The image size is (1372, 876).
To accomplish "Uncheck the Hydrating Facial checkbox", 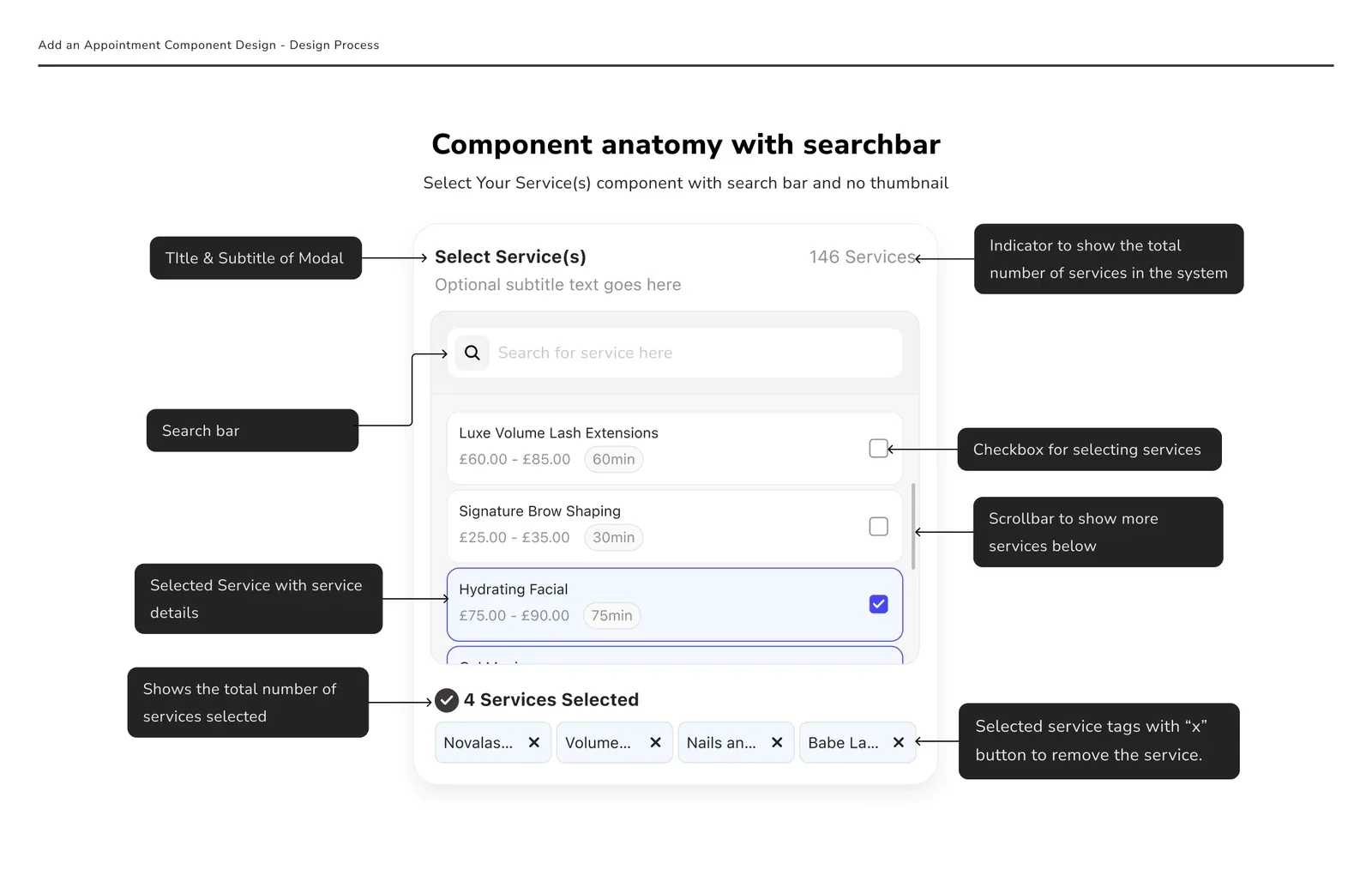I will 878,605.
